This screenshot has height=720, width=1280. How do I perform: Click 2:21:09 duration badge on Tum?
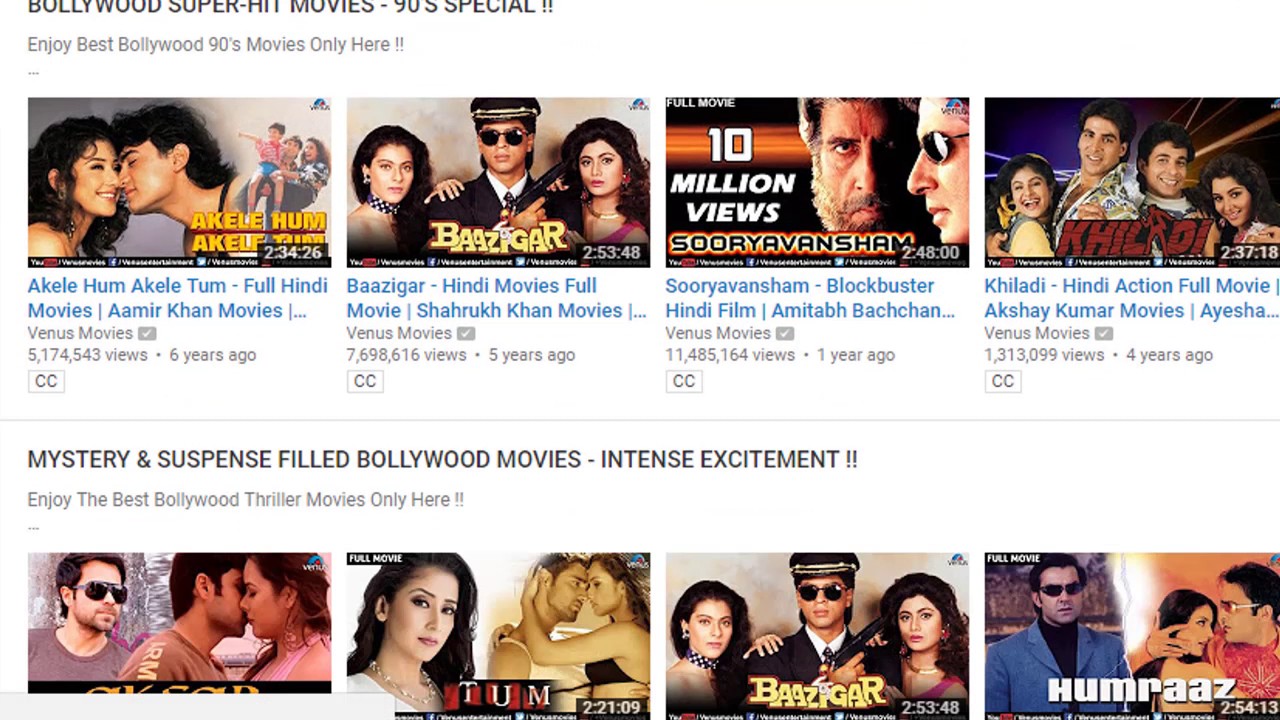pos(612,708)
